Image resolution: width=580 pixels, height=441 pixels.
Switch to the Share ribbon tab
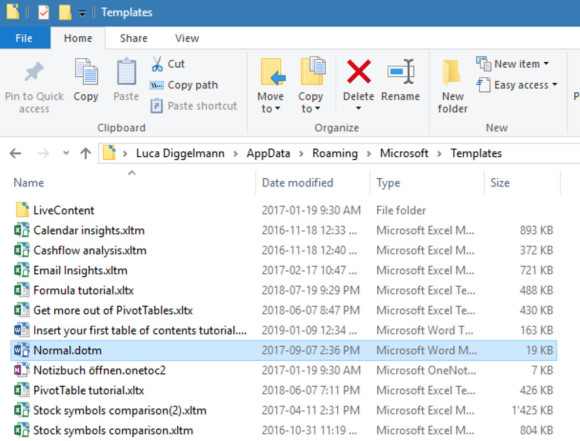coord(134,38)
